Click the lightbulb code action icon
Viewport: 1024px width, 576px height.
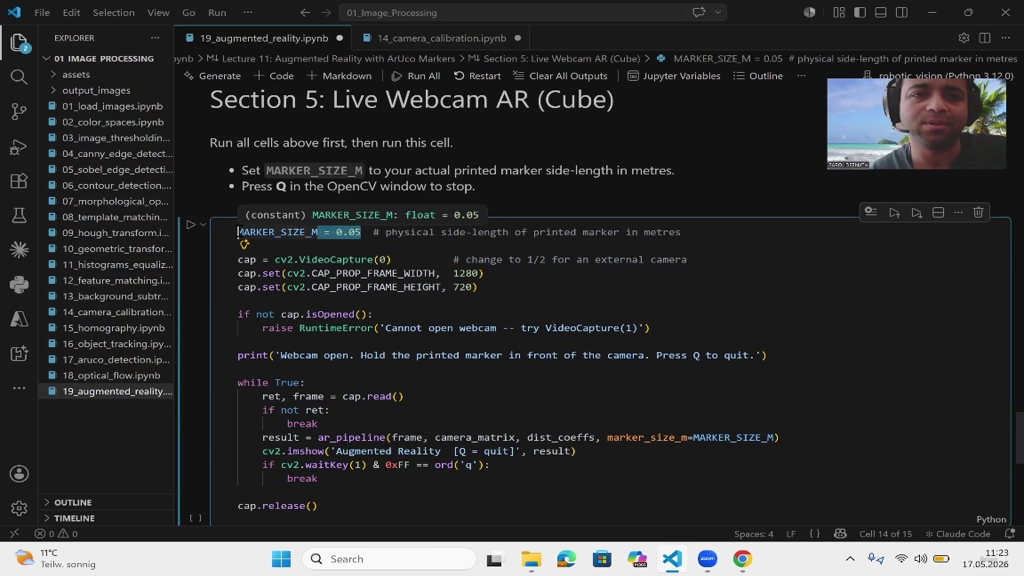click(x=244, y=244)
